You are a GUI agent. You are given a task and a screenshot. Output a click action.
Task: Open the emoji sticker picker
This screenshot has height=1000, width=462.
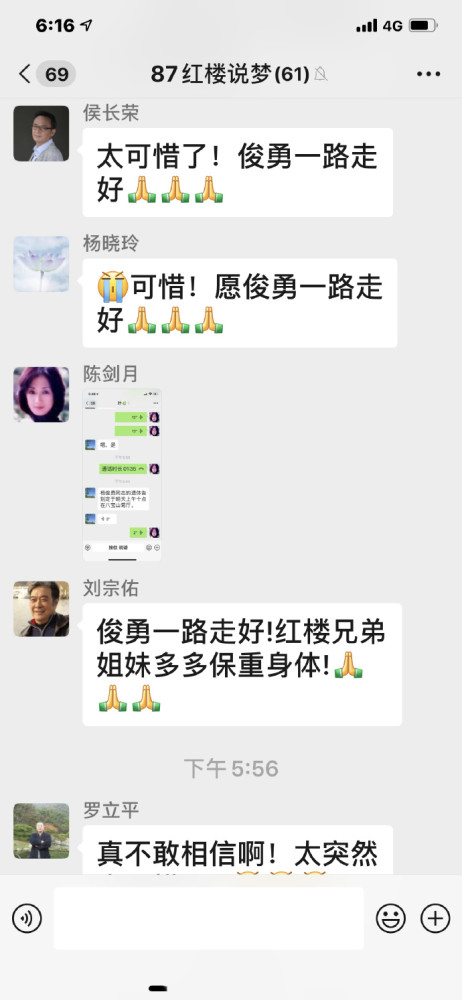(x=391, y=918)
